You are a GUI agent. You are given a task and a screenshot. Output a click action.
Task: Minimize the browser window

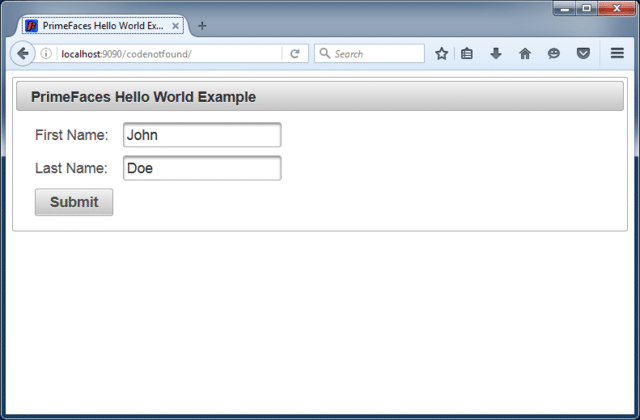pyautogui.click(x=565, y=9)
